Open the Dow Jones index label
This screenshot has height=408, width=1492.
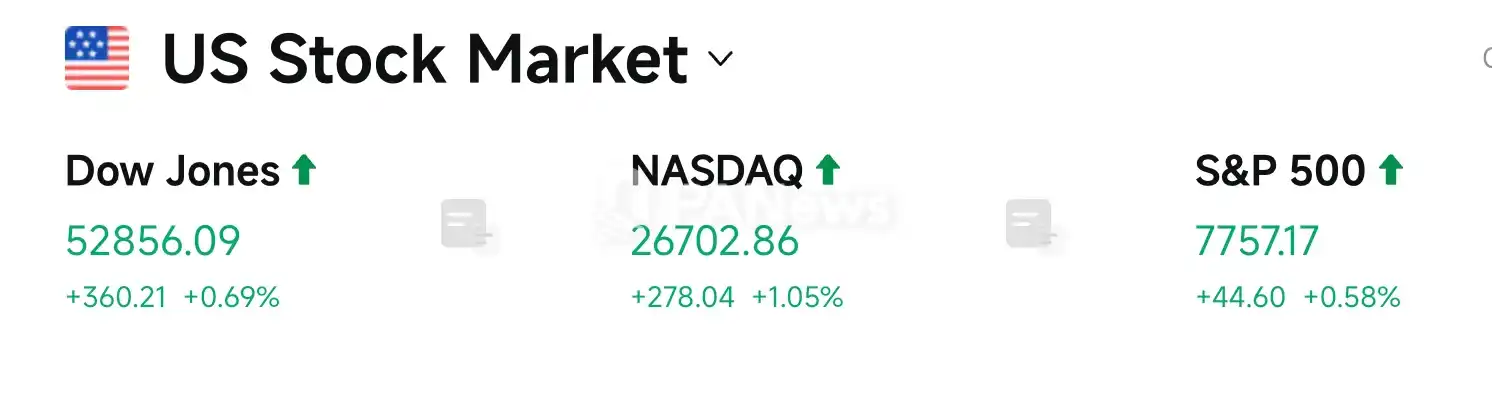pyautogui.click(x=173, y=172)
